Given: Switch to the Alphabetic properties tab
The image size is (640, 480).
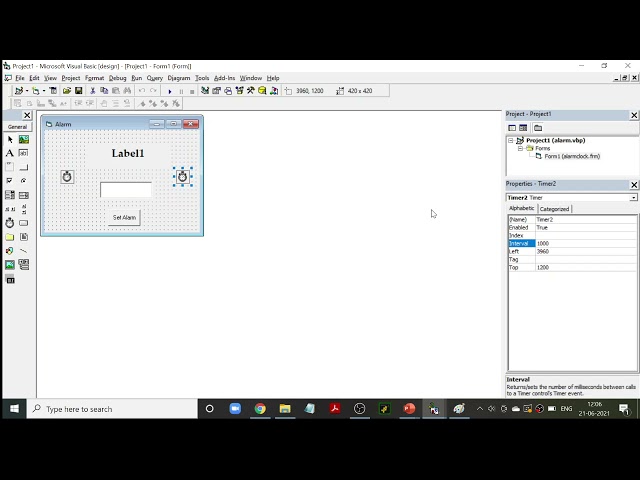Looking at the screenshot, I should 522,208.
